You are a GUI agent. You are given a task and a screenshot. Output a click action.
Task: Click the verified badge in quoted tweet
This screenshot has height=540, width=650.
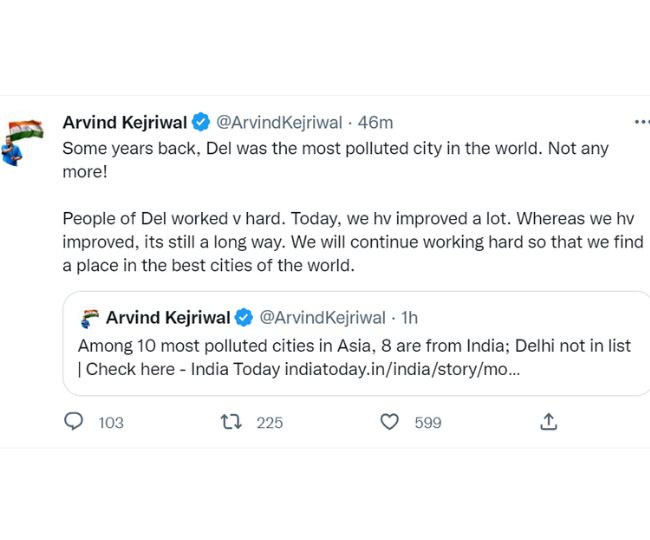pyautogui.click(x=244, y=318)
